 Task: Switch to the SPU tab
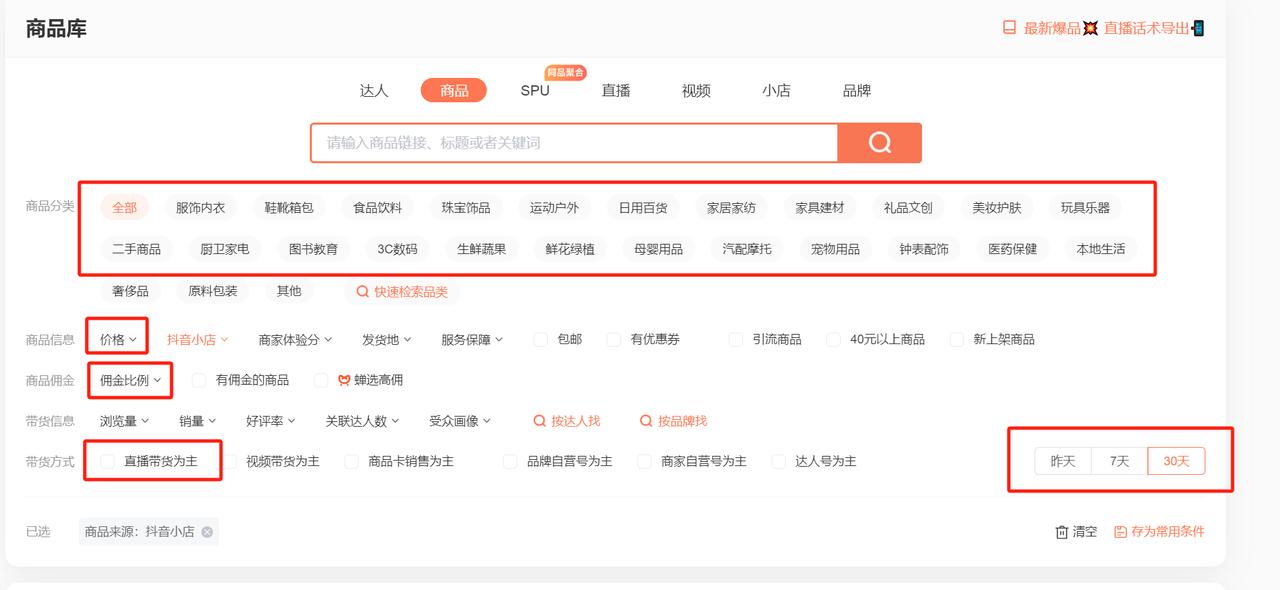click(534, 90)
